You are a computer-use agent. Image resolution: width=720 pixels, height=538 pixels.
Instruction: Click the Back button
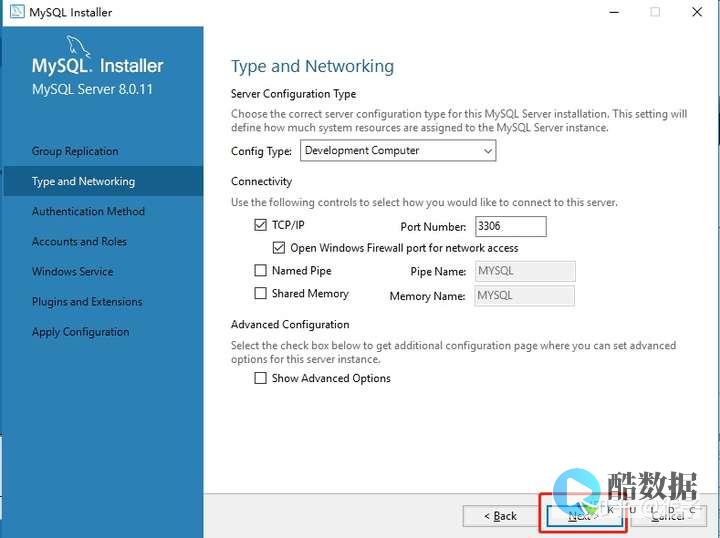500,516
